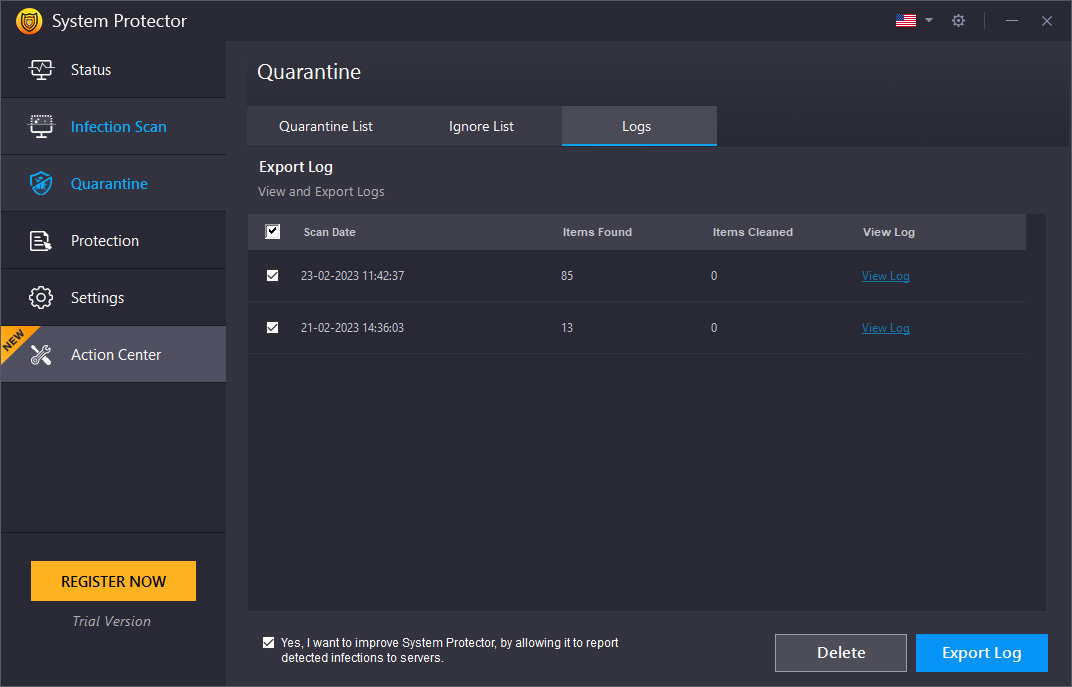The width and height of the screenshot is (1072, 687).
Task: Uncheck the 21-02-2023 scan entry checkbox
Action: point(272,327)
